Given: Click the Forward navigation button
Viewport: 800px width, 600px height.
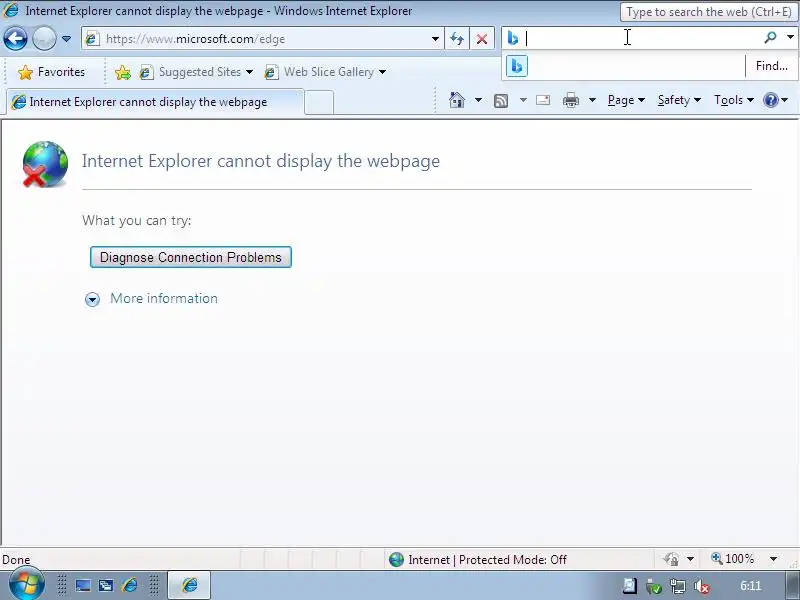Looking at the screenshot, I should click(x=44, y=38).
